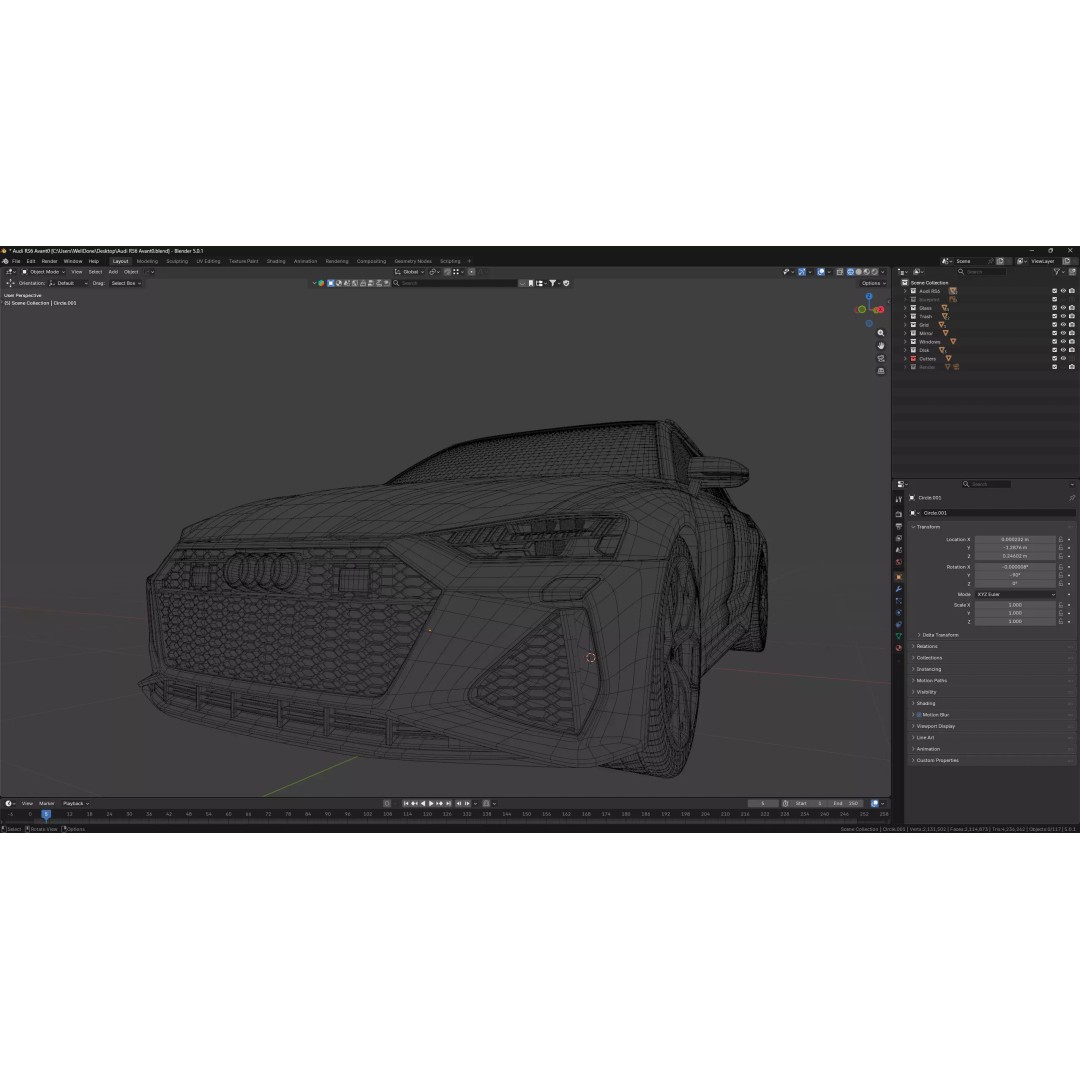Click the viewport pan hand gizmo
This screenshot has width=1080, height=1080.
pyautogui.click(x=881, y=346)
